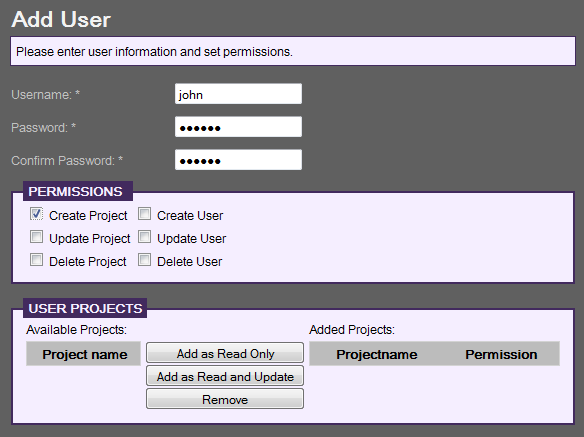This screenshot has width=584, height=437.
Task: Click the Remove button
Action: tap(225, 399)
